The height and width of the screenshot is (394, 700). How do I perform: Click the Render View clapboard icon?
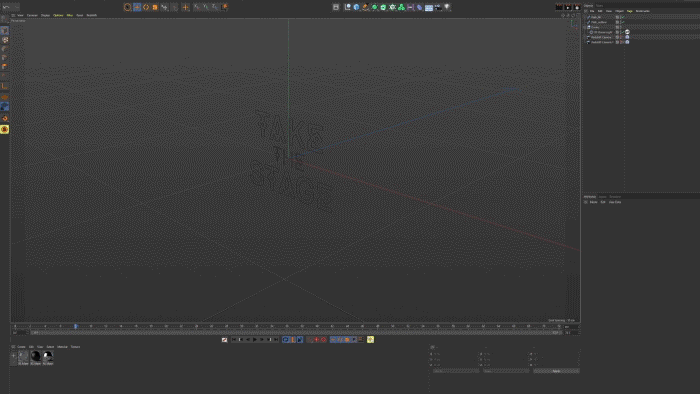tap(559, 7)
